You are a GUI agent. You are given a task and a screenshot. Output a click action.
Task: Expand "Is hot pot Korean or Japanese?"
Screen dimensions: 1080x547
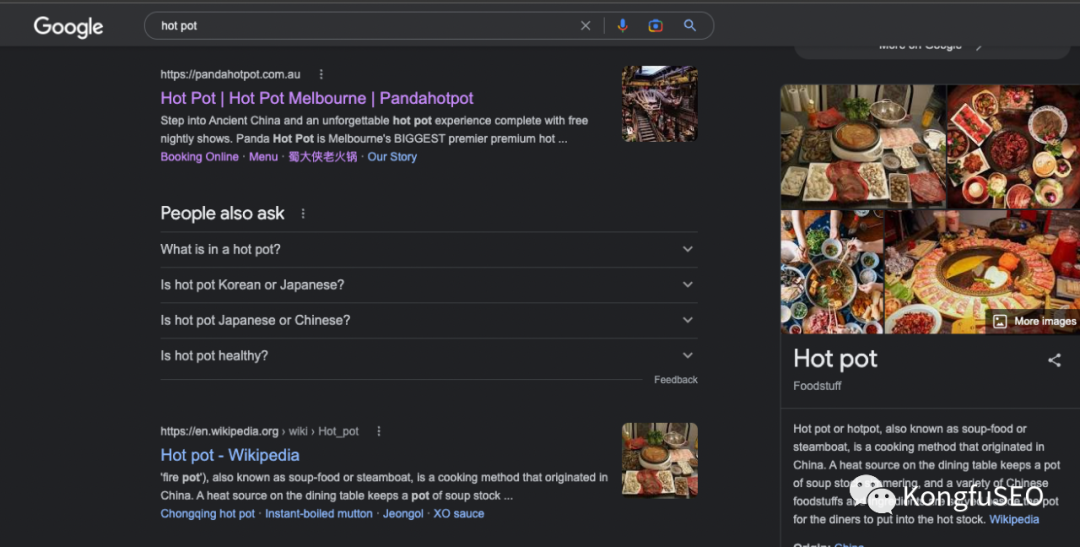click(428, 285)
